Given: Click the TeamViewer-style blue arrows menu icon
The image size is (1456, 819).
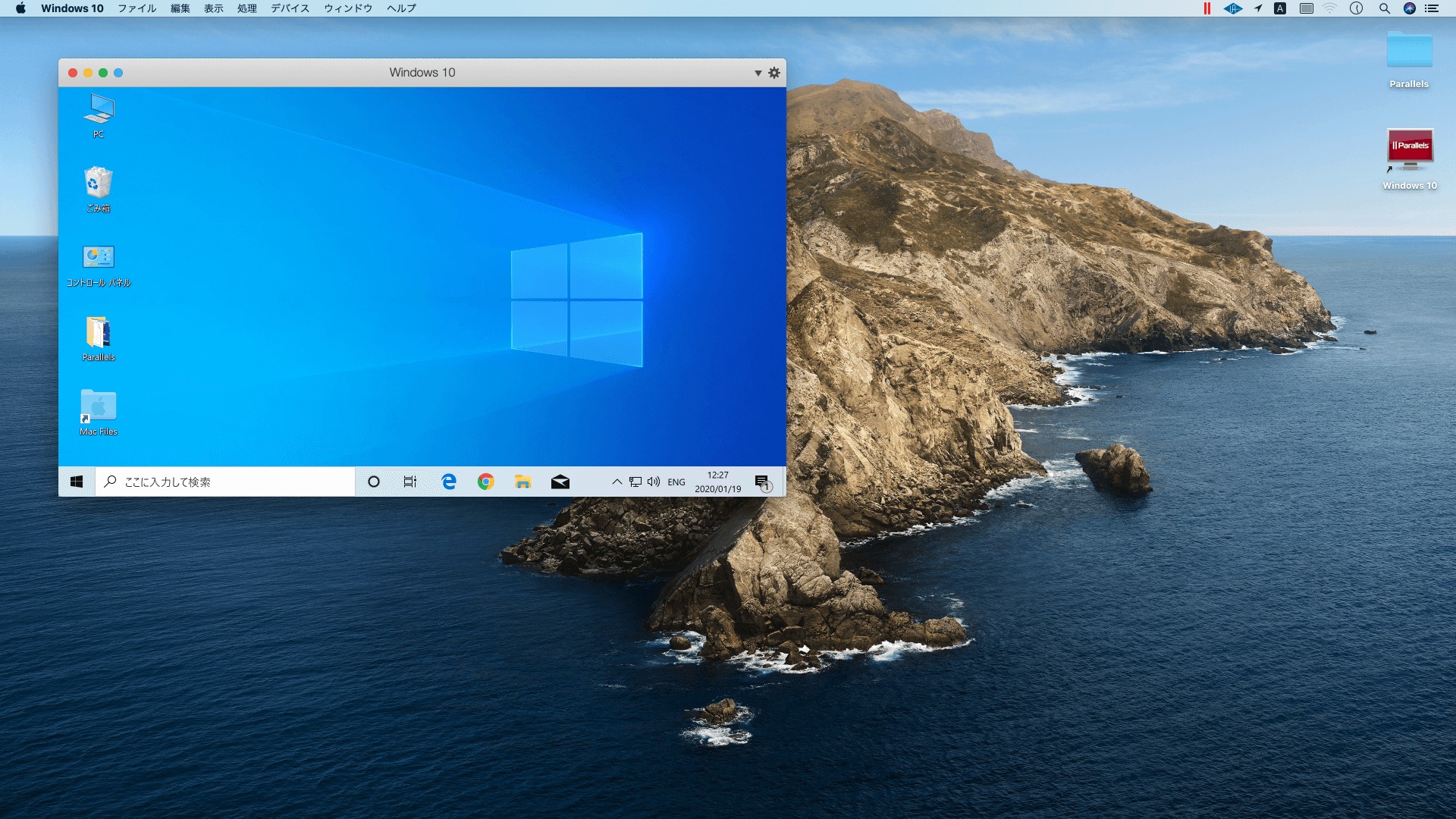Looking at the screenshot, I should 1233,8.
